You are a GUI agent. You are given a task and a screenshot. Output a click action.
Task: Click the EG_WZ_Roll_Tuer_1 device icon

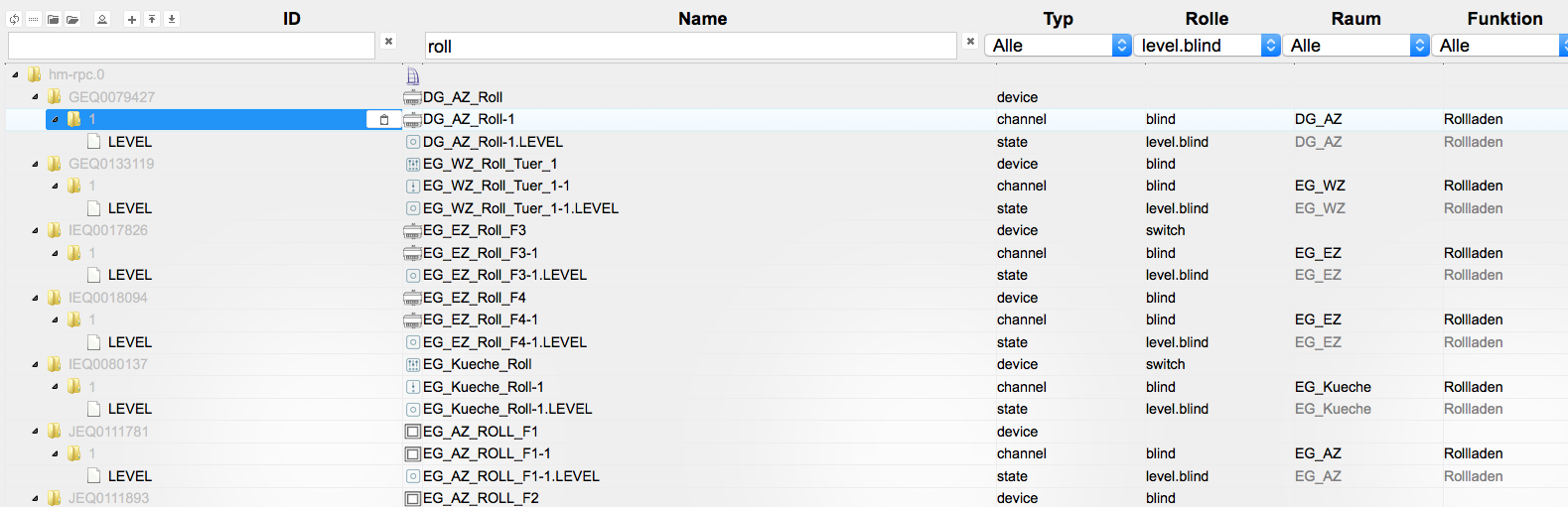point(413,164)
